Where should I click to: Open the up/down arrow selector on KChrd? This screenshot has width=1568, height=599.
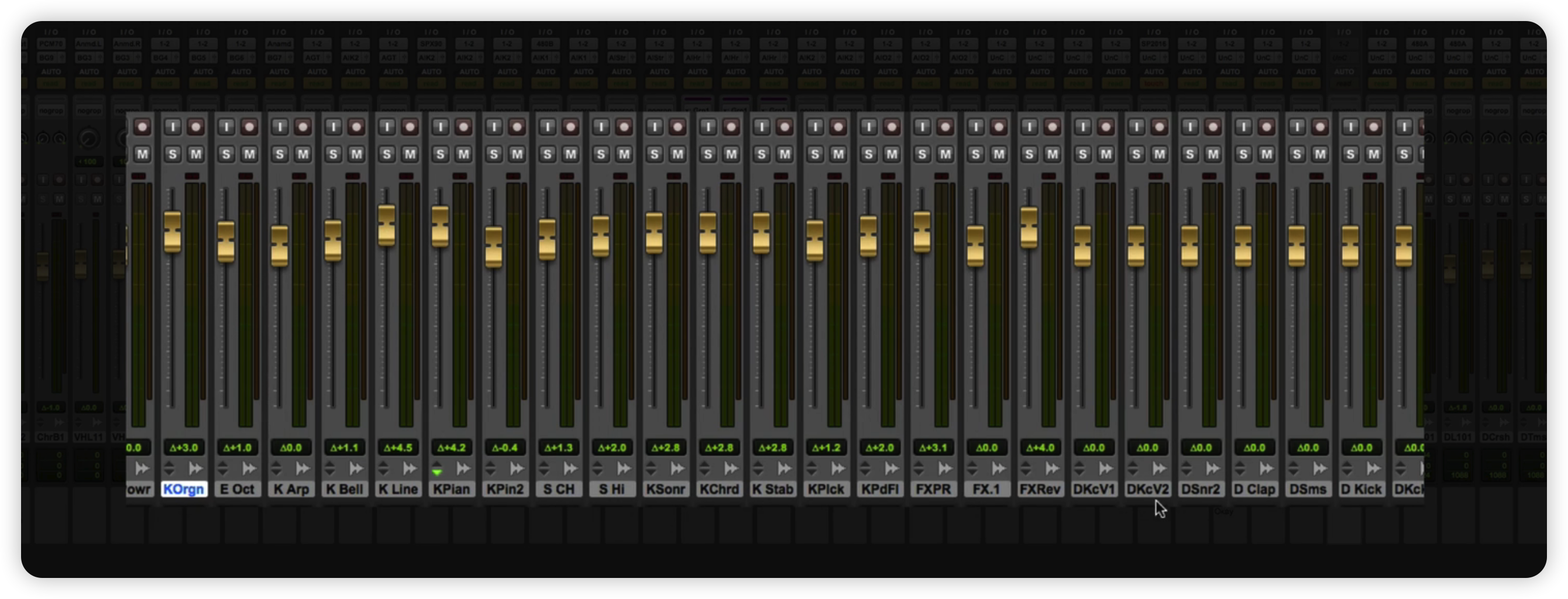[705, 468]
